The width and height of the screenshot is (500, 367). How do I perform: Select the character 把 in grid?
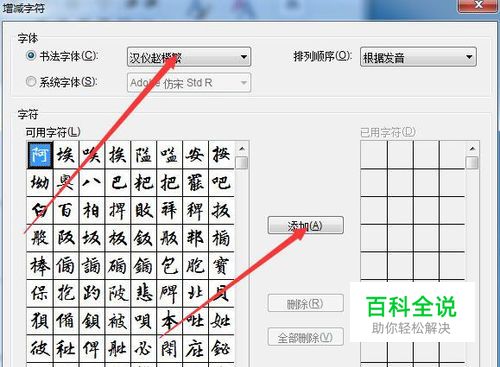click(170, 183)
